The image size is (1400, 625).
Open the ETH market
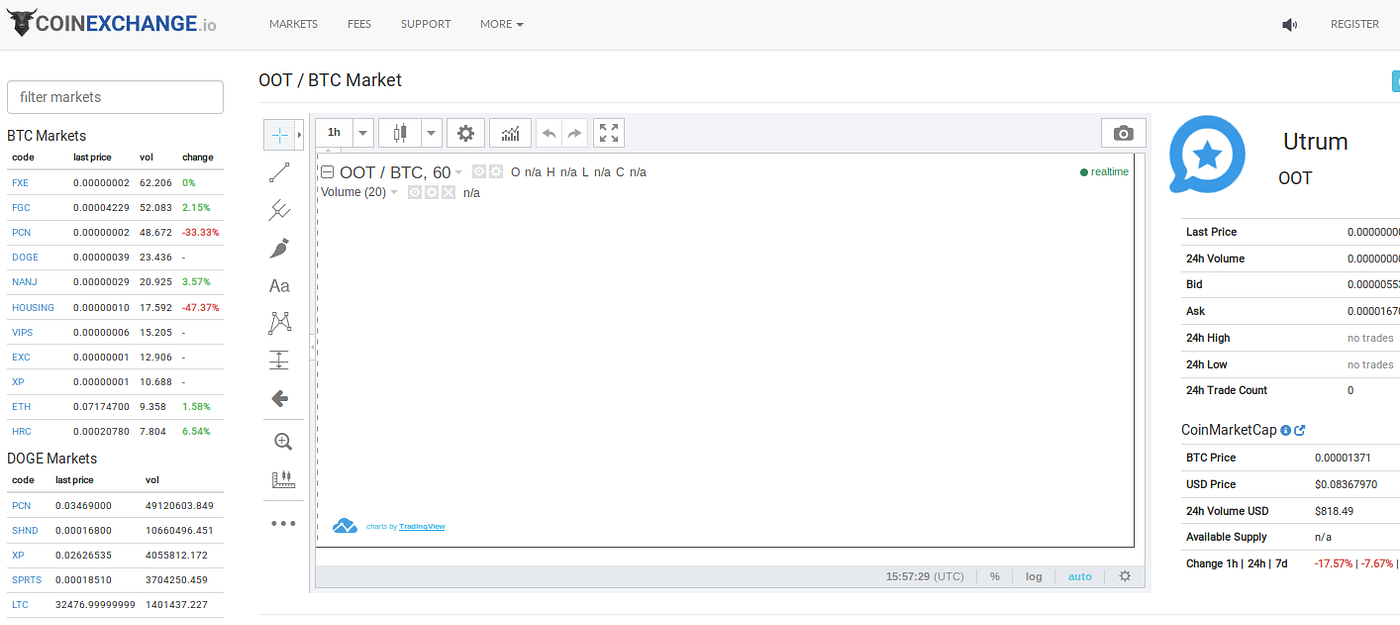tap(21, 407)
